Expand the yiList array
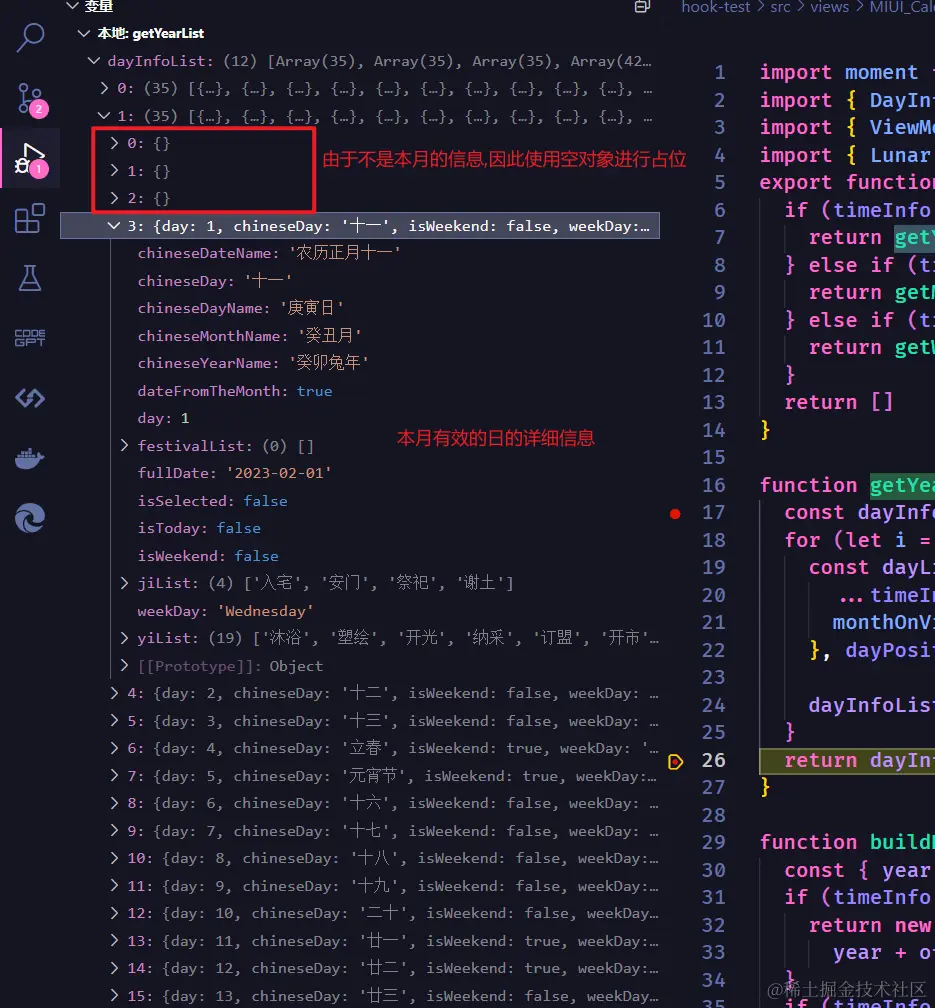Screen dimensions: 935x1008 (125, 638)
